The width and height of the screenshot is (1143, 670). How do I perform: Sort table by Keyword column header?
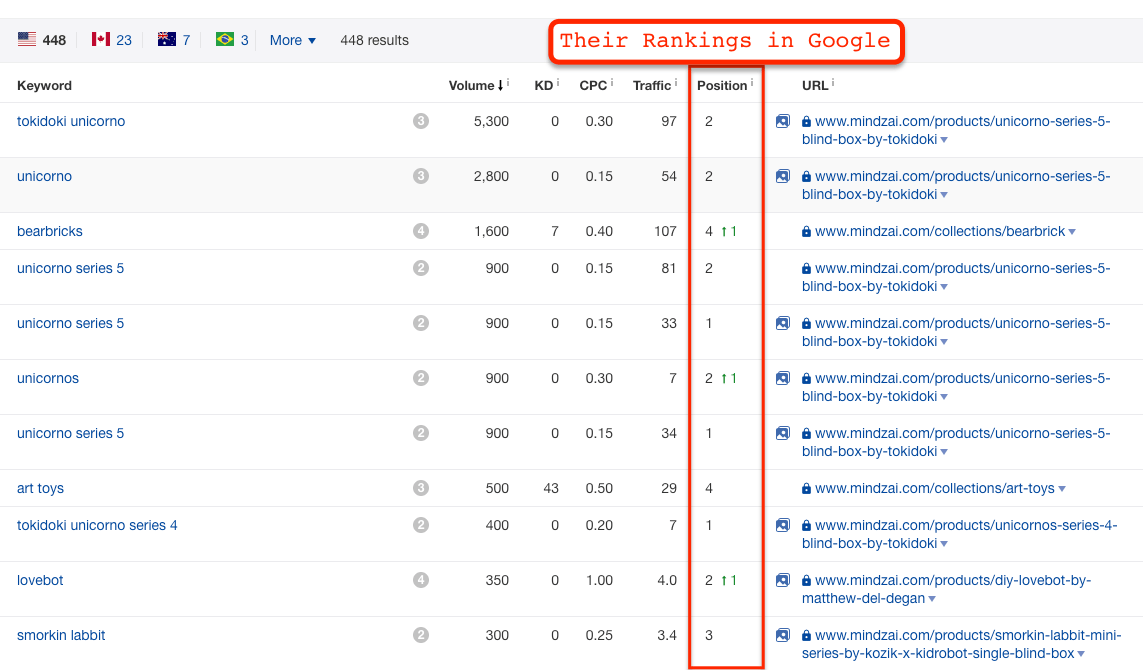coord(44,85)
